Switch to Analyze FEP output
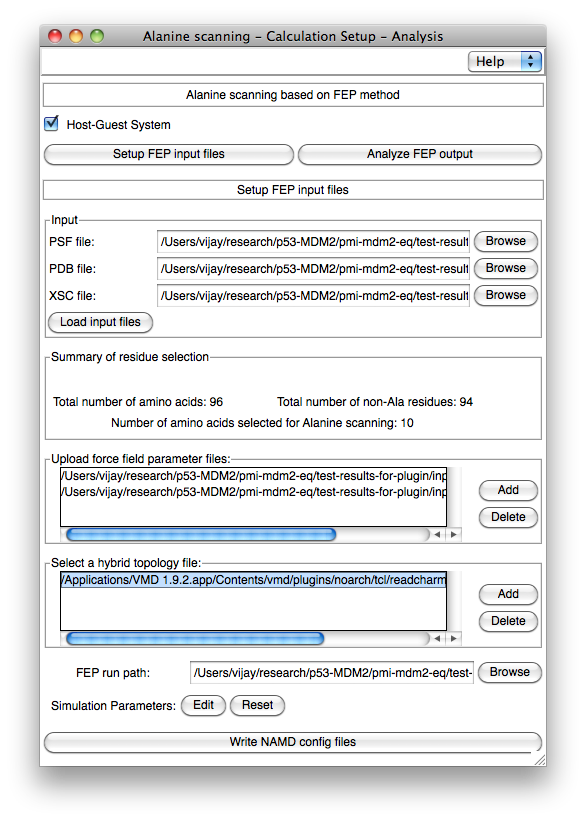The image size is (586, 821). (419, 154)
